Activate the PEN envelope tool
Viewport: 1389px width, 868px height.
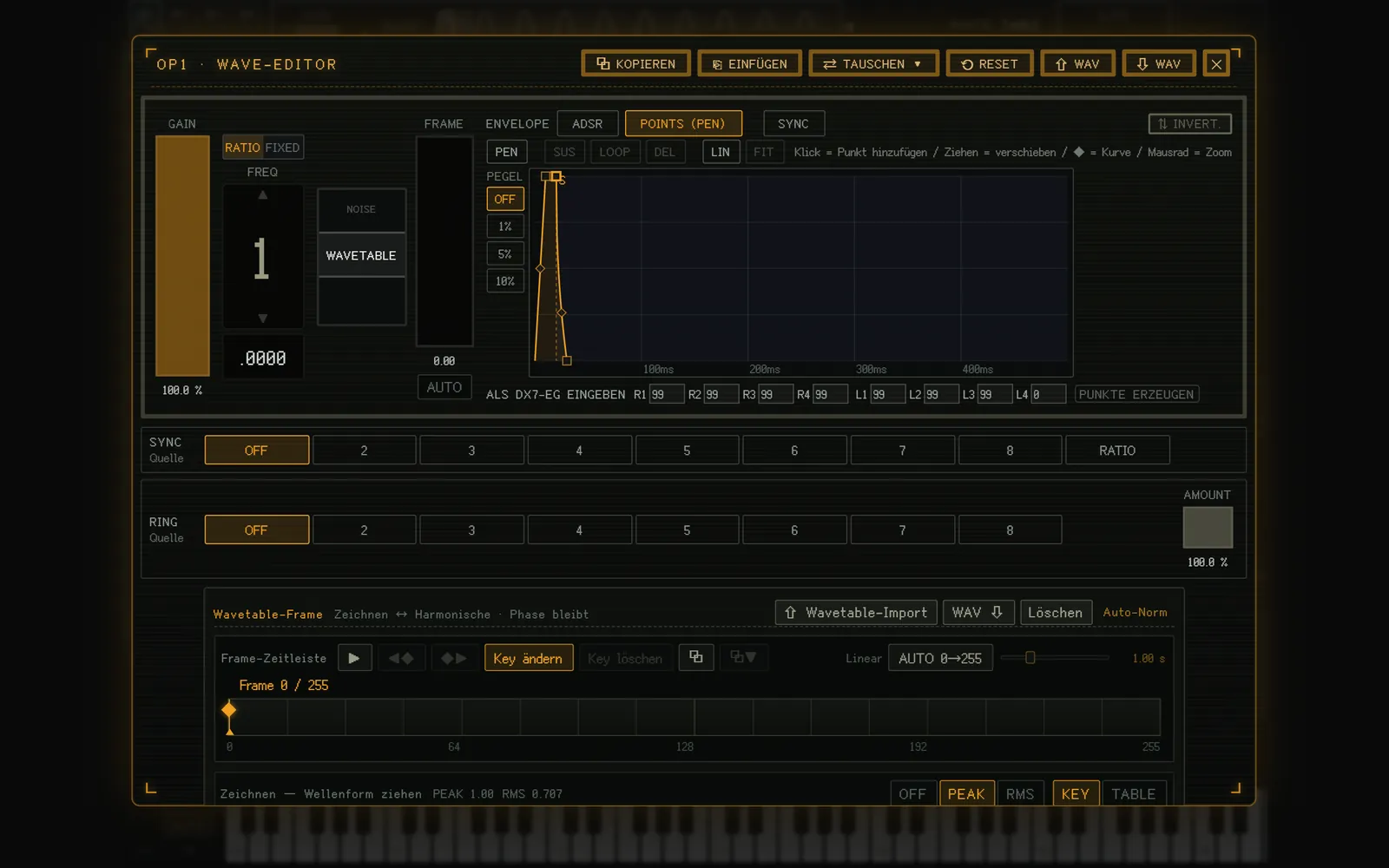(x=506, y=152)
